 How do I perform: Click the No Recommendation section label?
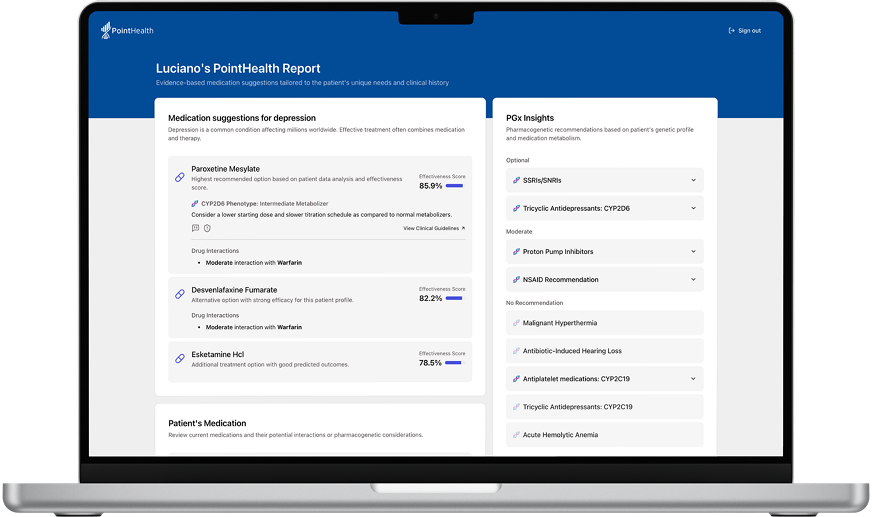pos(534,303)
